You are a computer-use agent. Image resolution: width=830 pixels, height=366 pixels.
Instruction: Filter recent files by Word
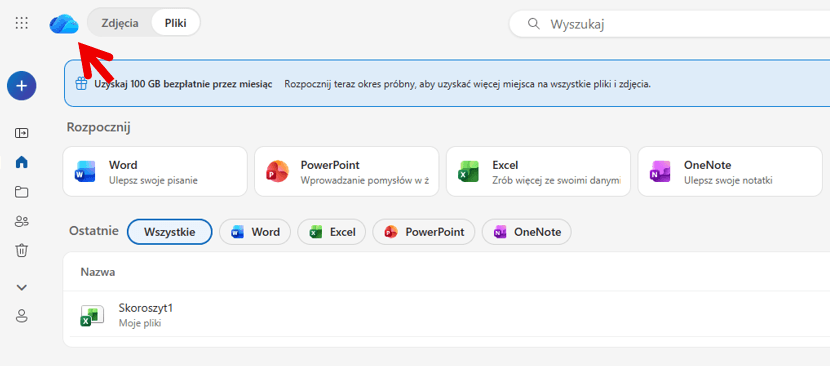coord(255,232)
